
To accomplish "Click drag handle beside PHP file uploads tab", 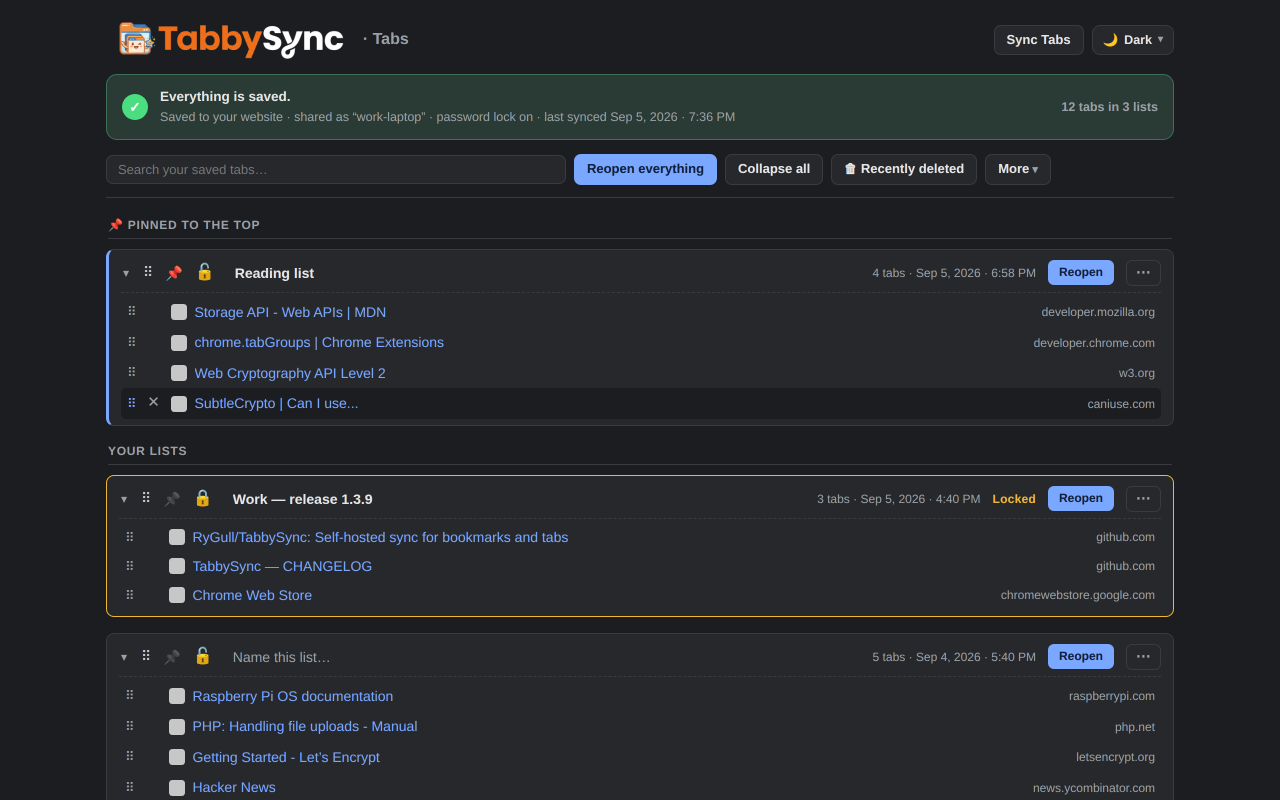I will pos(130,726).
